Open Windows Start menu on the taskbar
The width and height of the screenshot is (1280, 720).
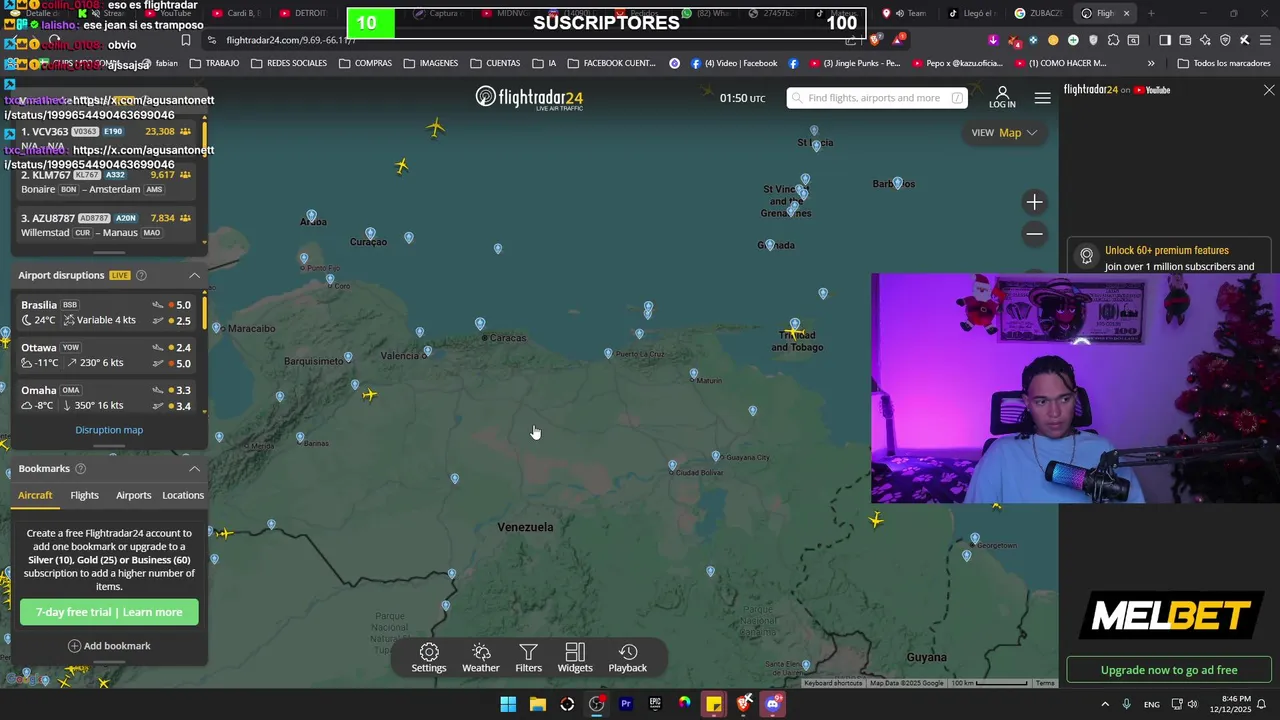[508, 704]
